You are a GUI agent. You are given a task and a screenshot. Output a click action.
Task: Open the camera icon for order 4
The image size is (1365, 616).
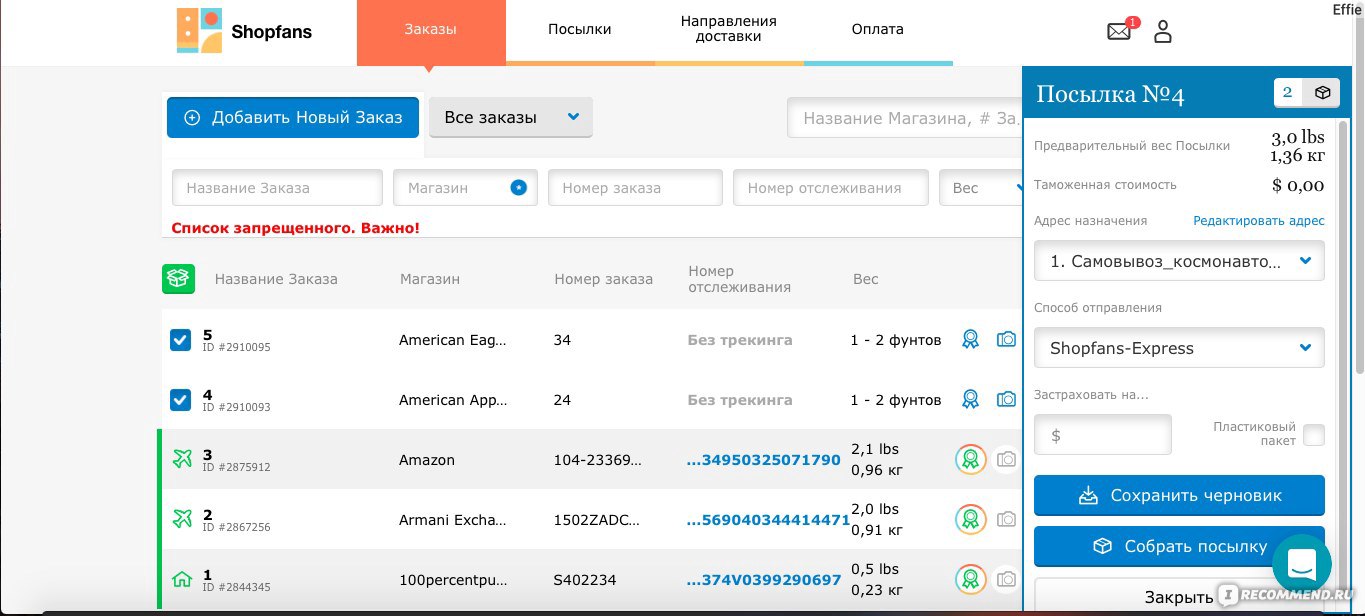1006,400
